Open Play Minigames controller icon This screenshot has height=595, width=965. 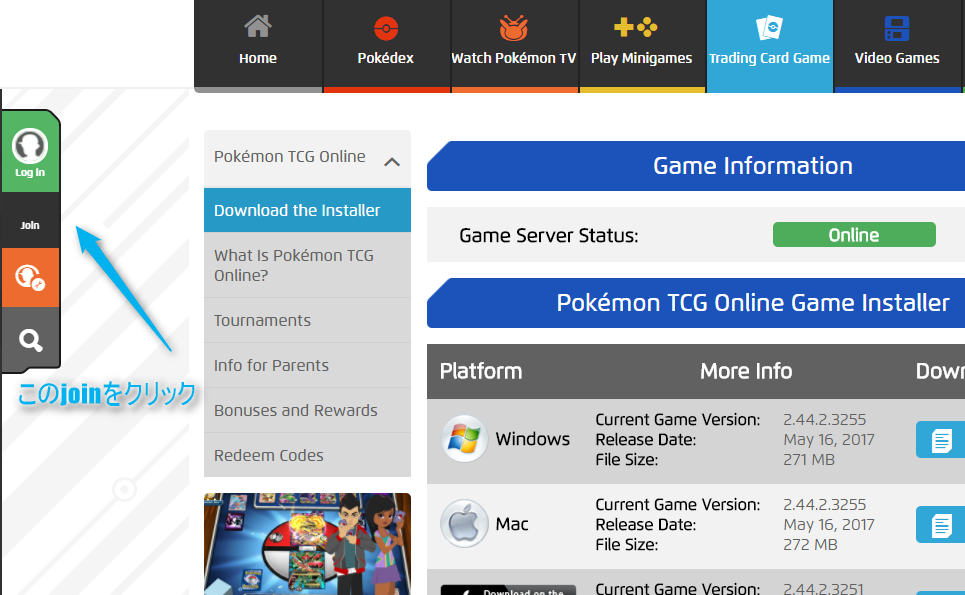point(636,27)
